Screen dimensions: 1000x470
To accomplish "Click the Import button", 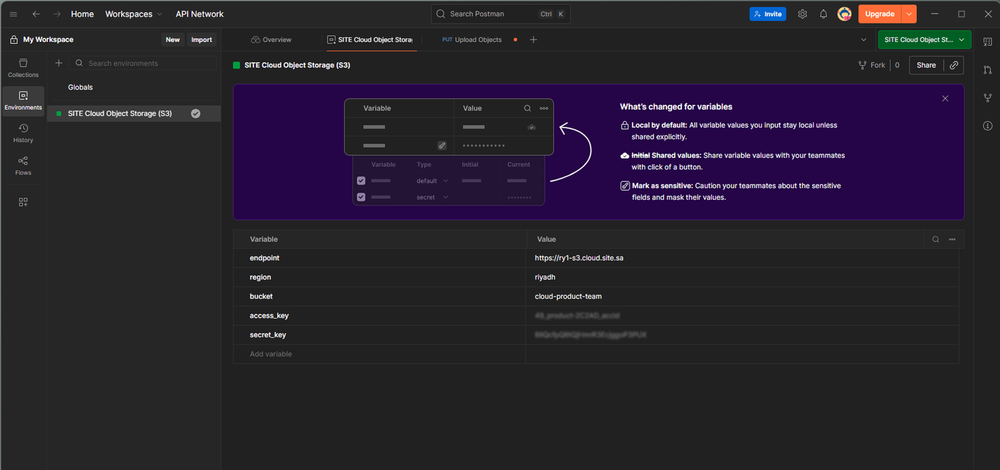I will (x=202, y=40).
